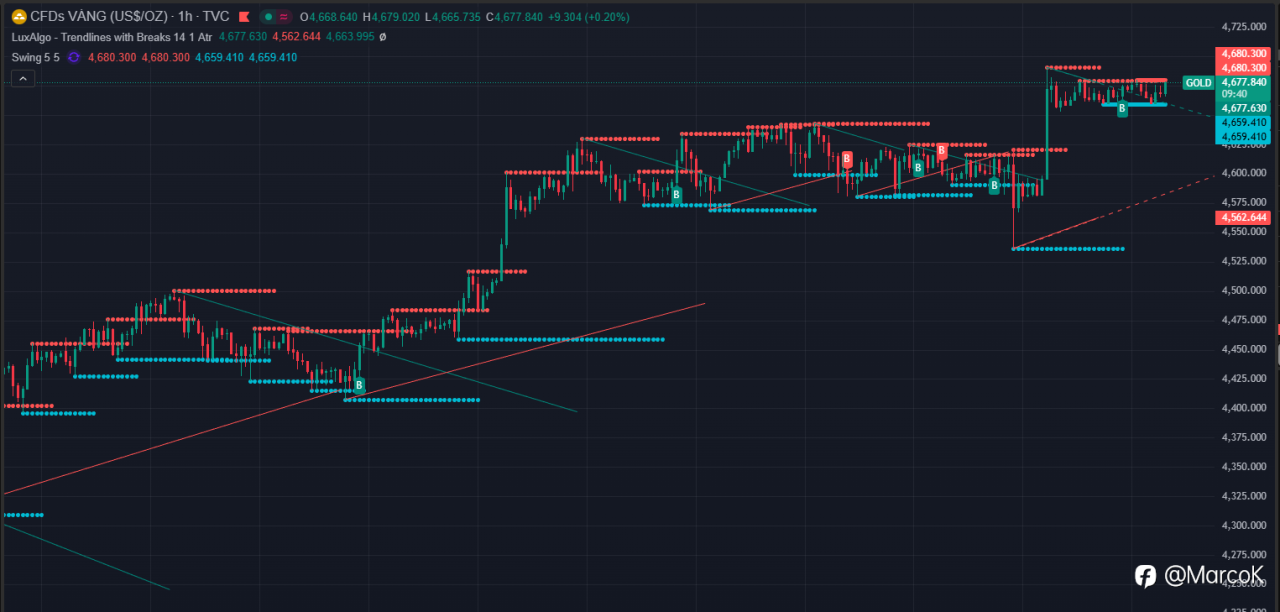Click the red LuxAlgo legend value 4,562.644

click(x=296, y=37)
